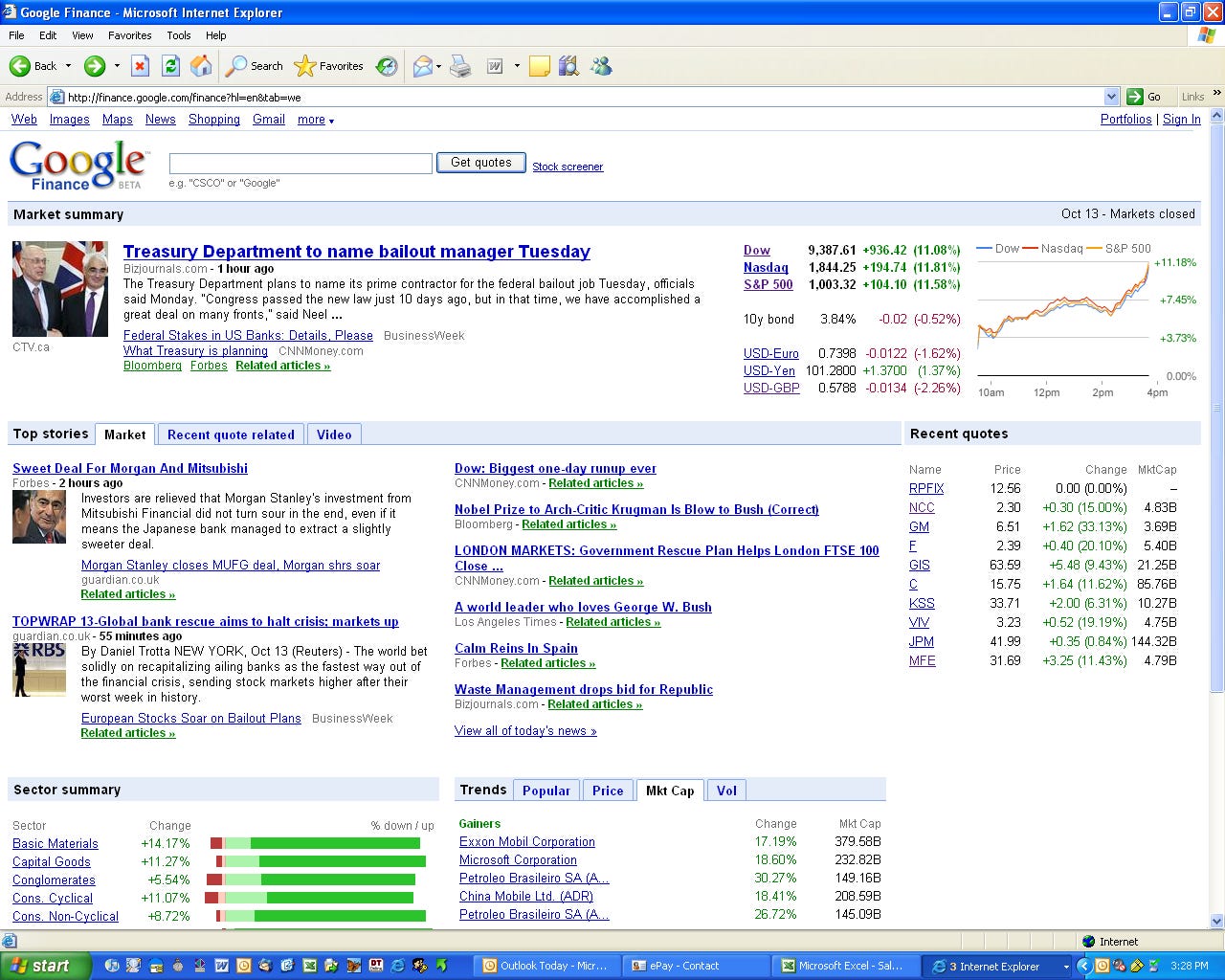Click the Print toolbar icon
This screenshot has width=1225, height=980.
click(460, 66)
